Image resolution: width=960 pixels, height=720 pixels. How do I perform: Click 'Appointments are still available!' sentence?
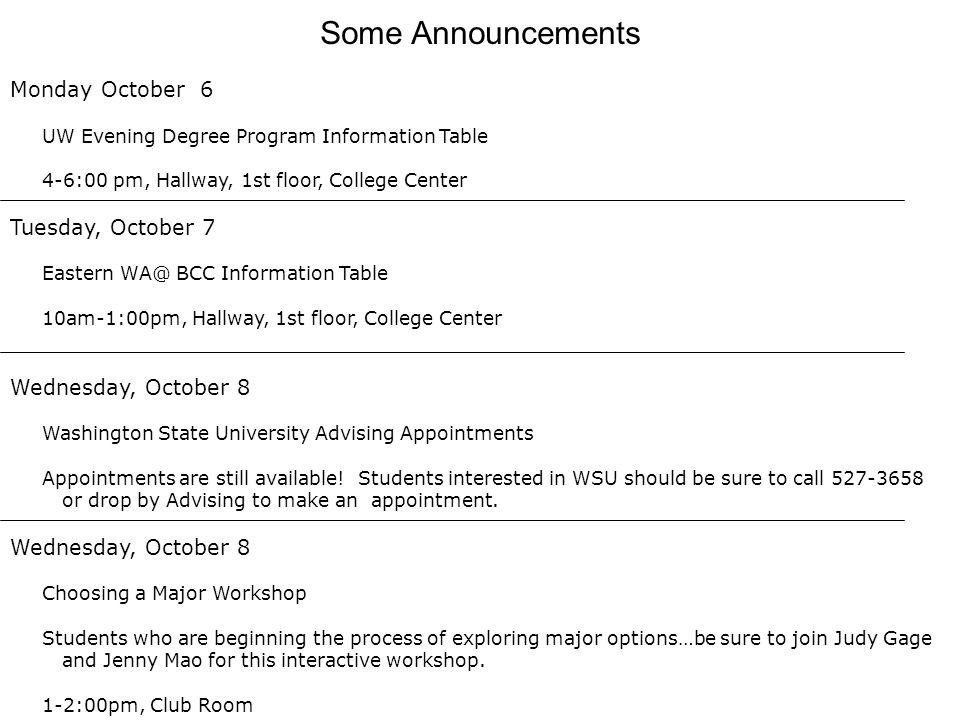pyautogui.click(x=193, y=478)
